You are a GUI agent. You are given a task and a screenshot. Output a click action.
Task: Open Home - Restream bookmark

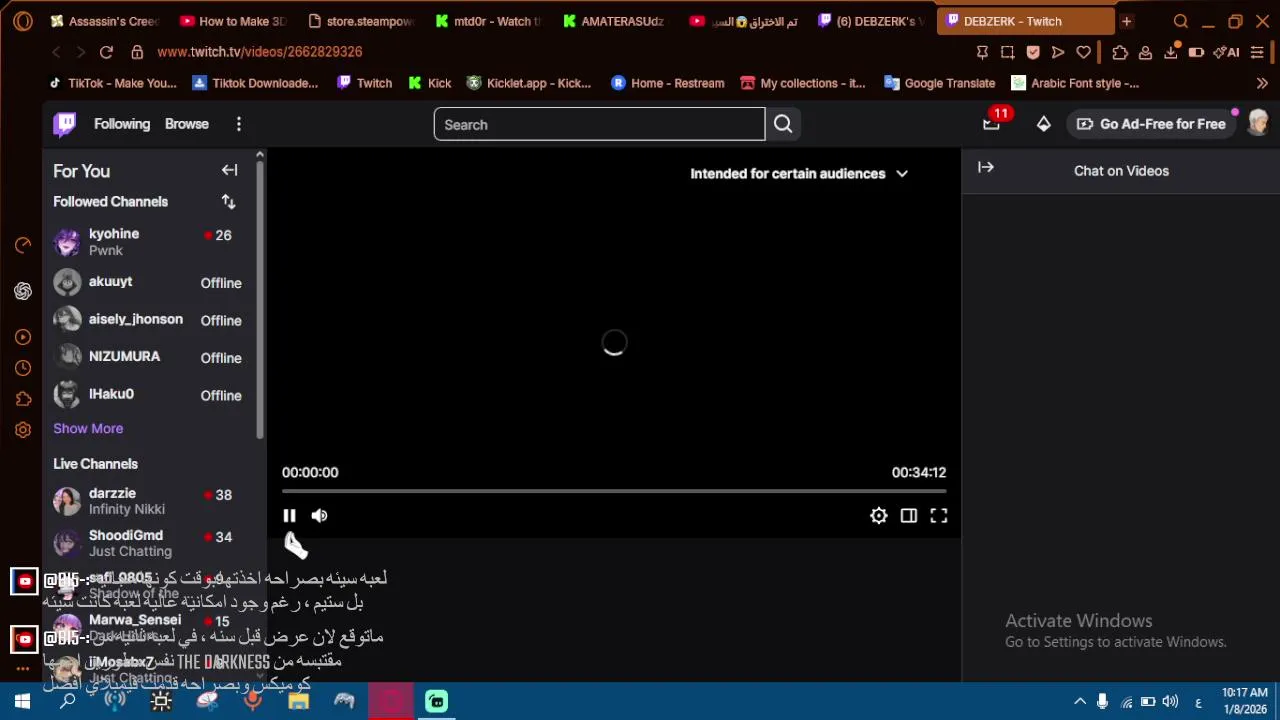[667, 84]
